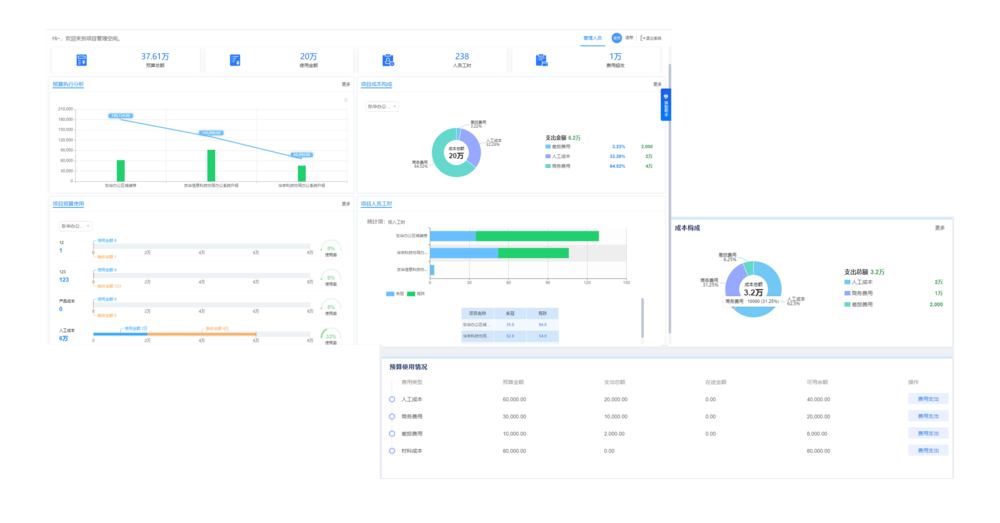1000x523 pixels.
Task: Click 费用支出 button for 人工成本 row
Action: (x=928, y=399)
